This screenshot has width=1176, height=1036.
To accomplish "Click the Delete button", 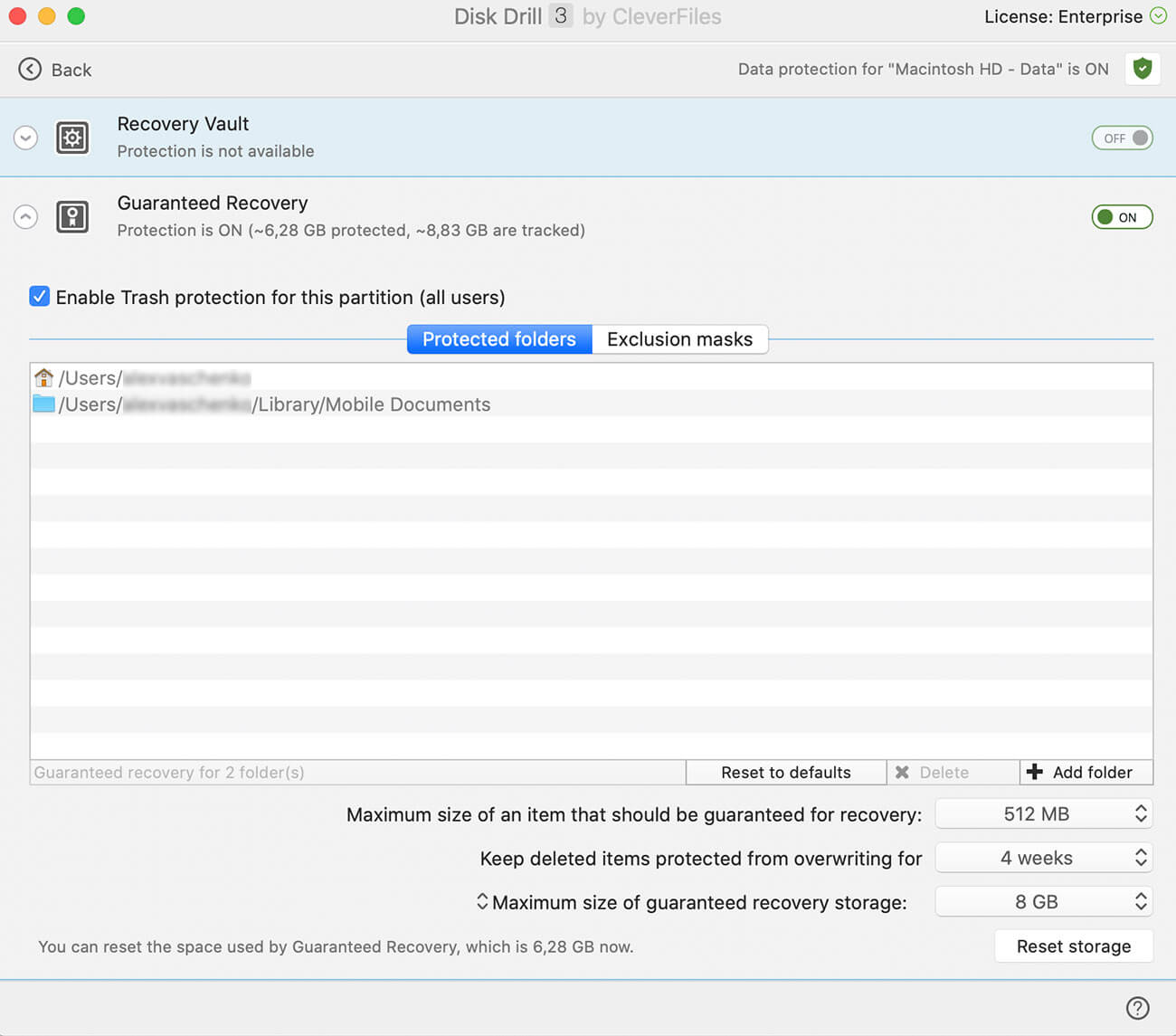I will point(953,773).
